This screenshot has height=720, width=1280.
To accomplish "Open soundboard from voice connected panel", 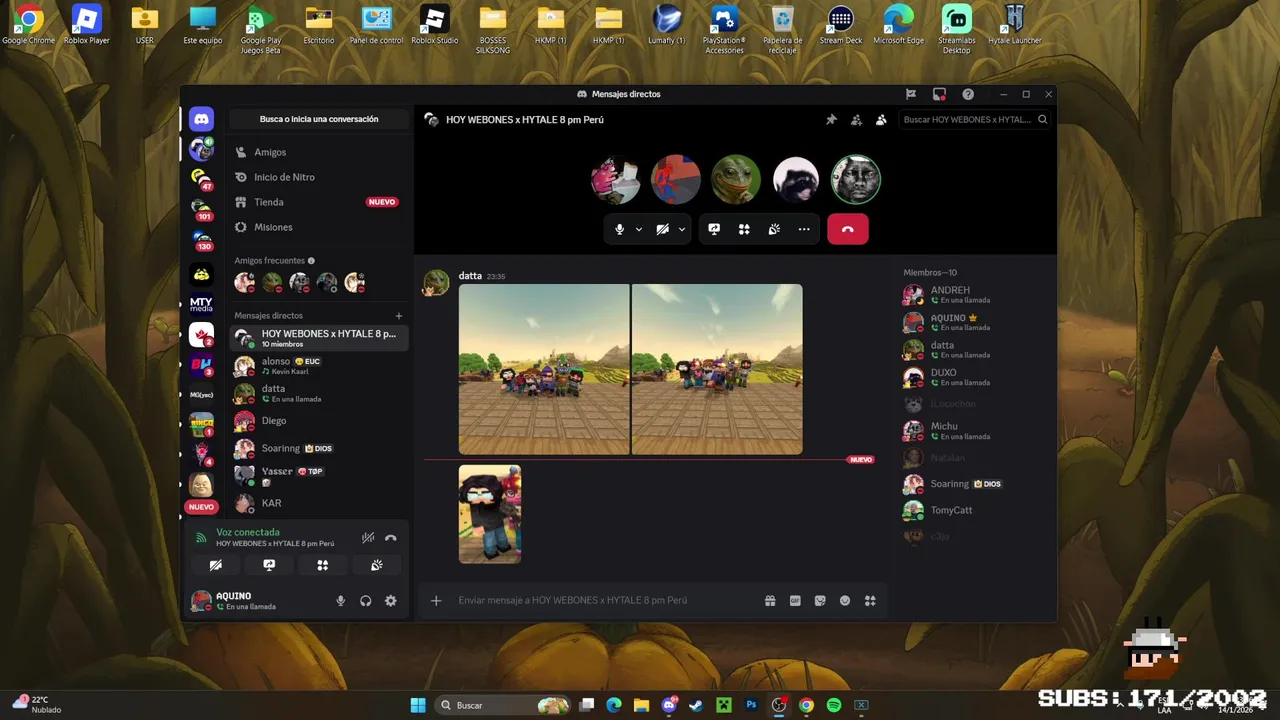I will 376,565.
